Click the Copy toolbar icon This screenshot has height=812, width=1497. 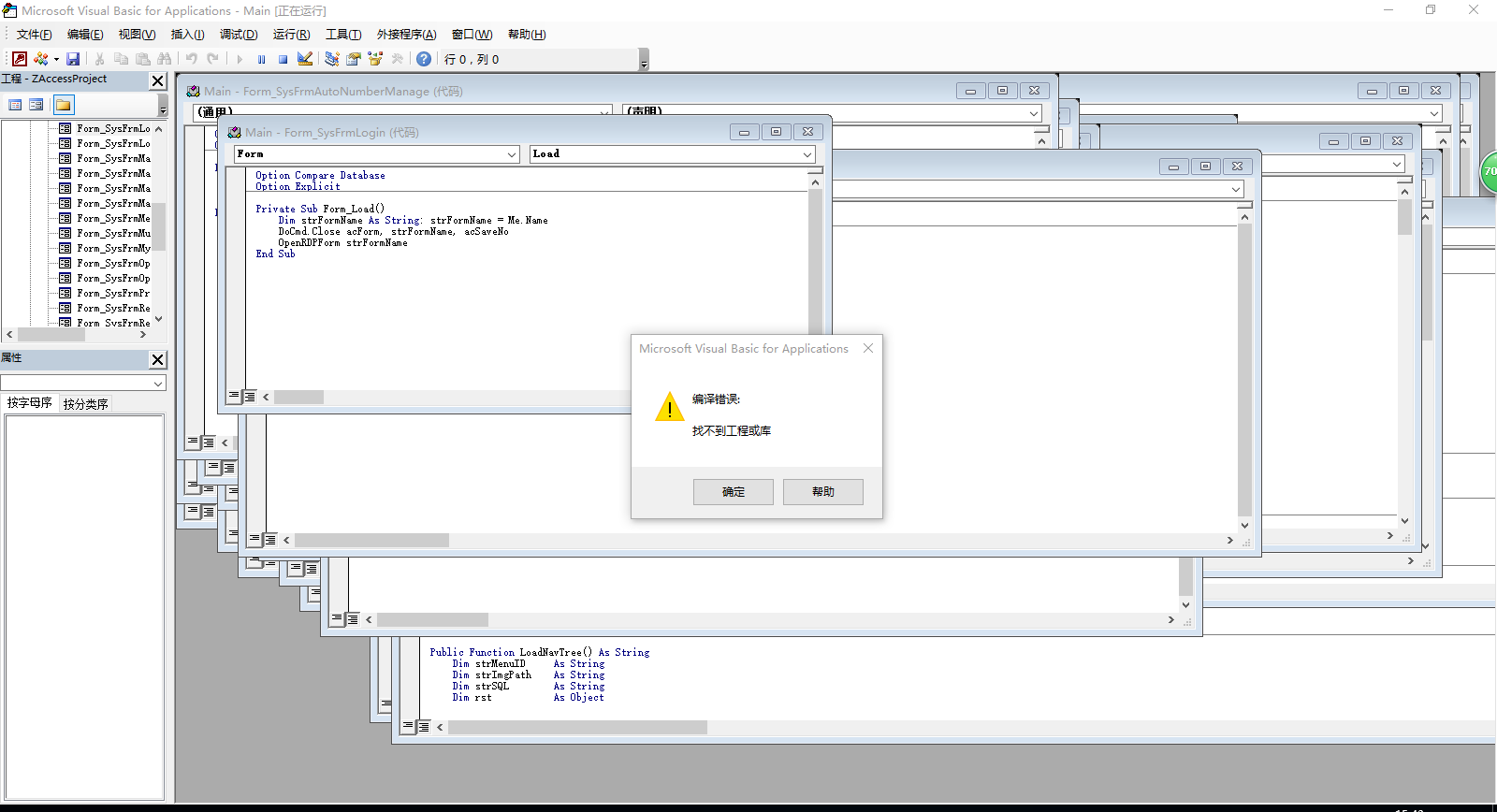(121, 59)
